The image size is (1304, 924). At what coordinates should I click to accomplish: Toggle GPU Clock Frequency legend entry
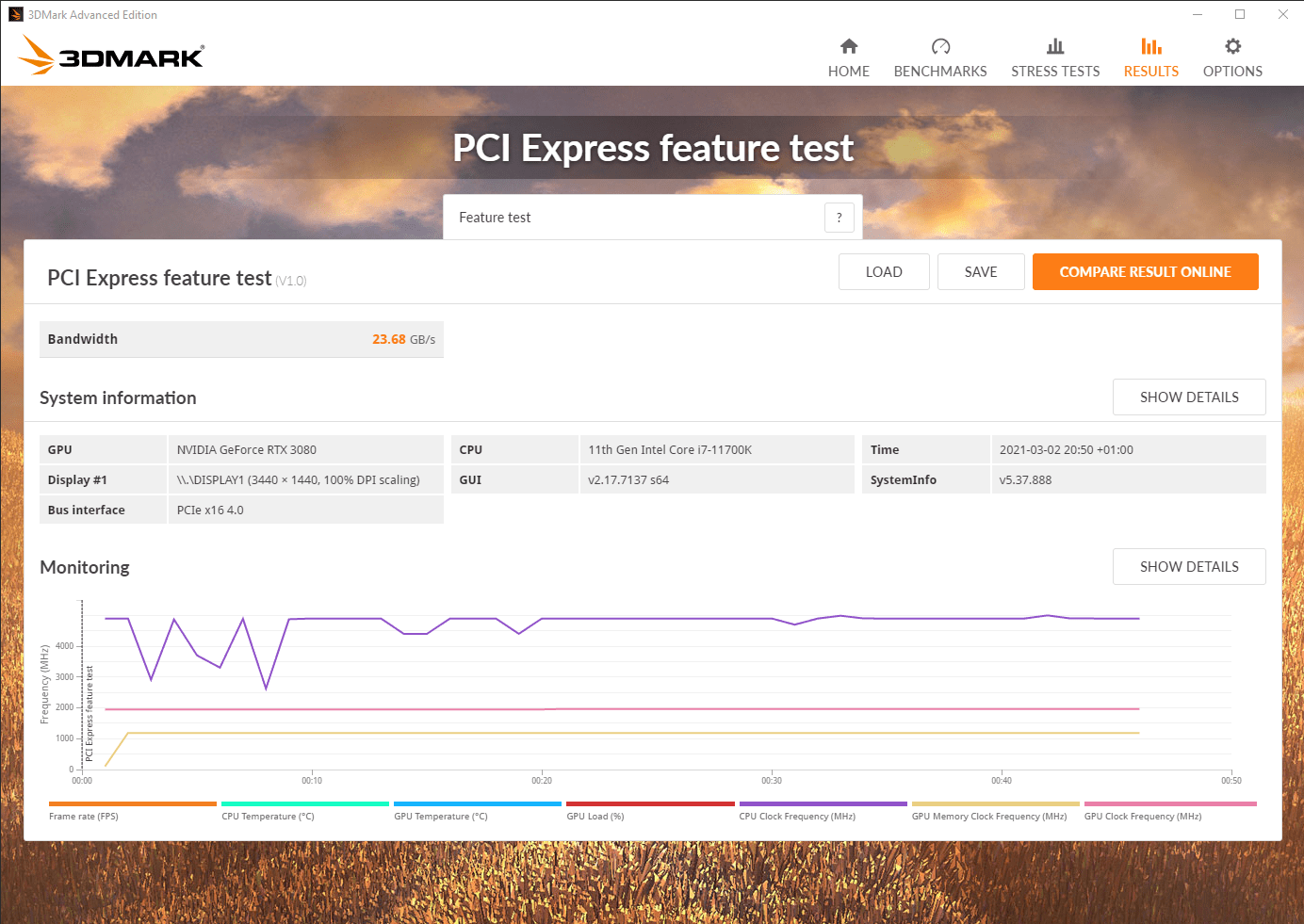pyautogui.click(x=1143, y=817)
